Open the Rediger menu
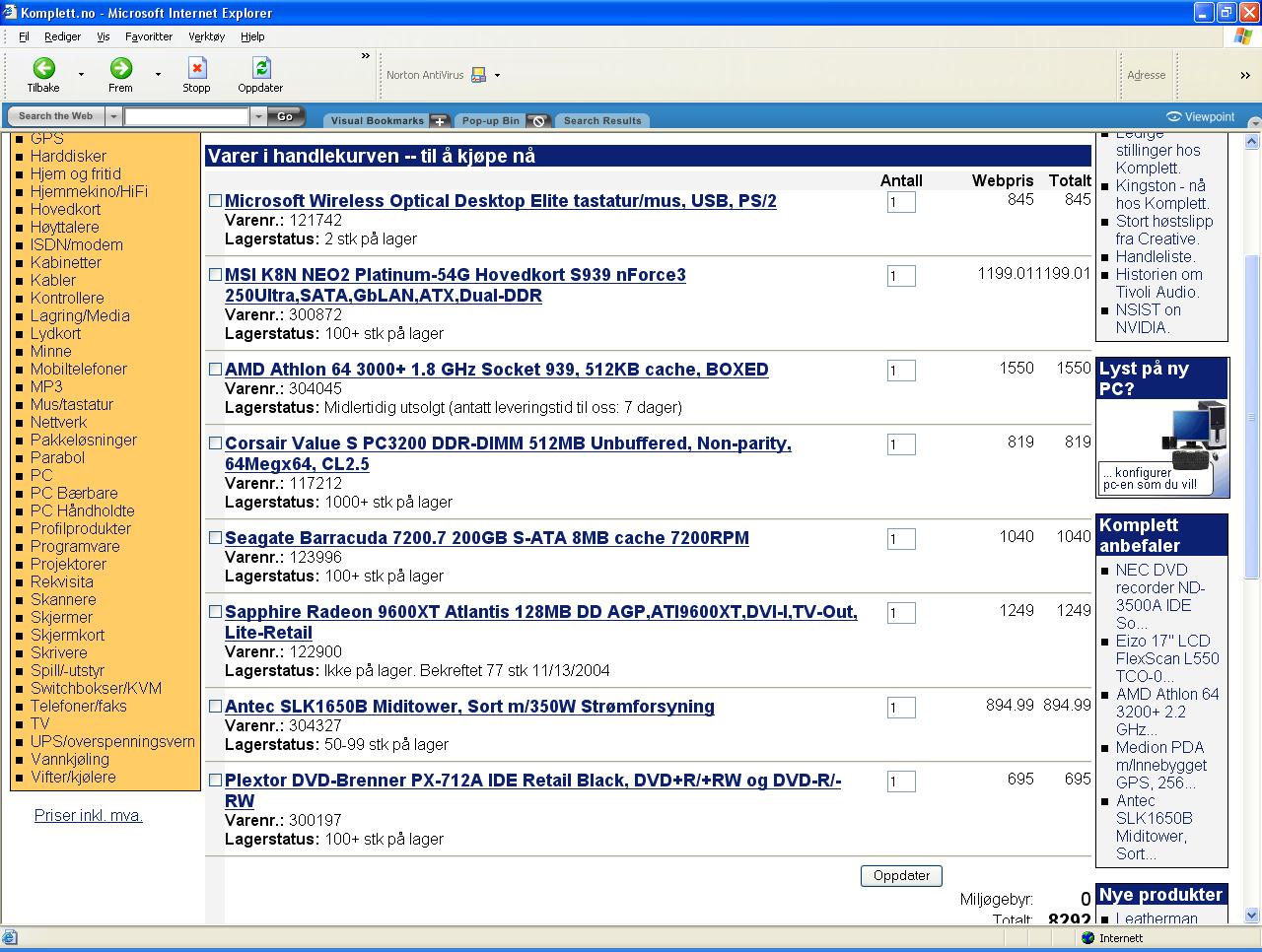The height and width of the screenshot is (952, 1262). coord(62,36)
